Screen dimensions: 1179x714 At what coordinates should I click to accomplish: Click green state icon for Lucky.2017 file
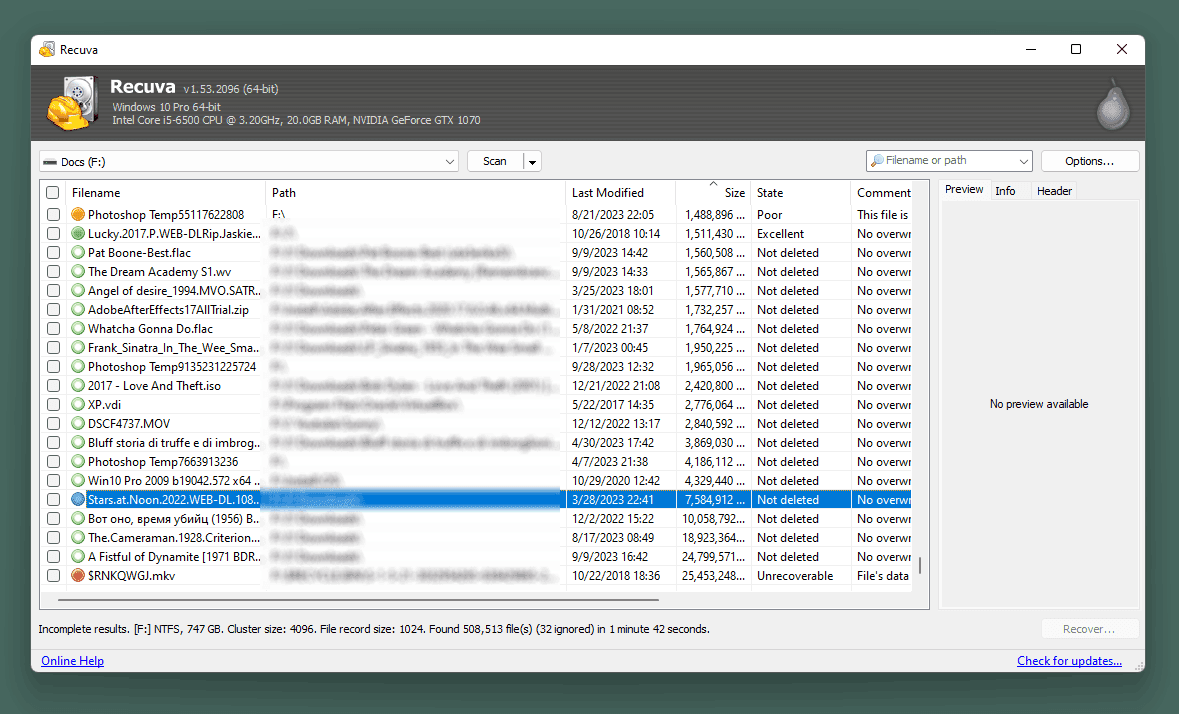(77, 234)
